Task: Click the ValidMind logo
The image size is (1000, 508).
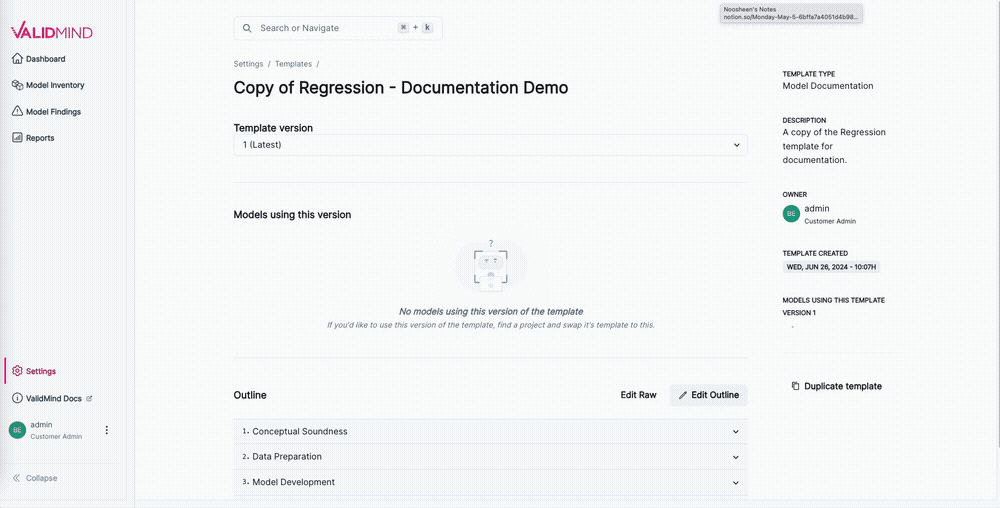Action: [x=51, y=31]
